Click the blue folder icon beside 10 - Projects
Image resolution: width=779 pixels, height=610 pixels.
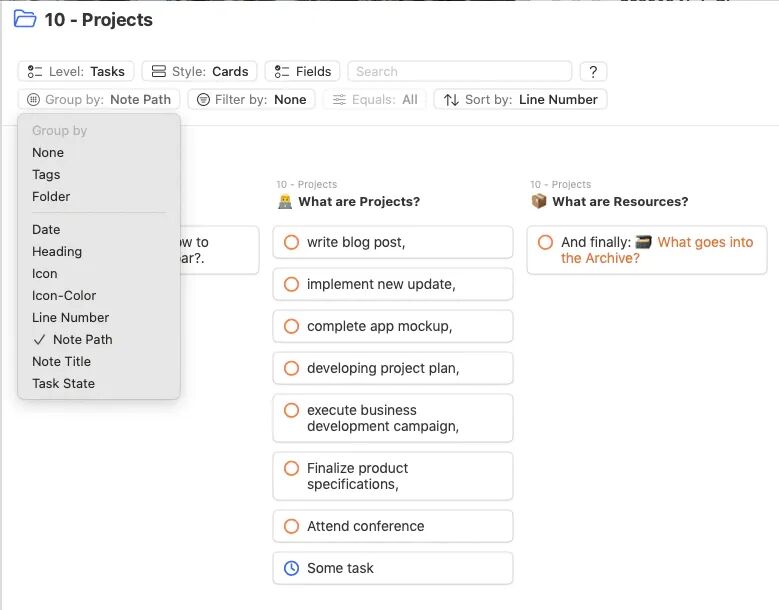tap(25, 19)
